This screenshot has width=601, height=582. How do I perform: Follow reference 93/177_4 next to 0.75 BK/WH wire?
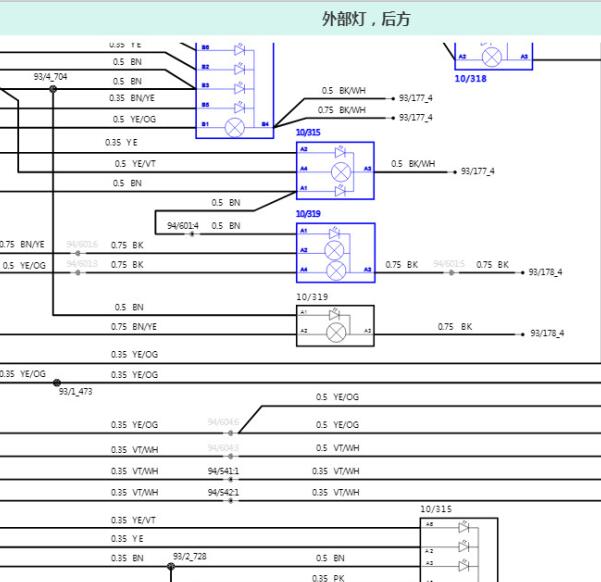tap(415, 117)
